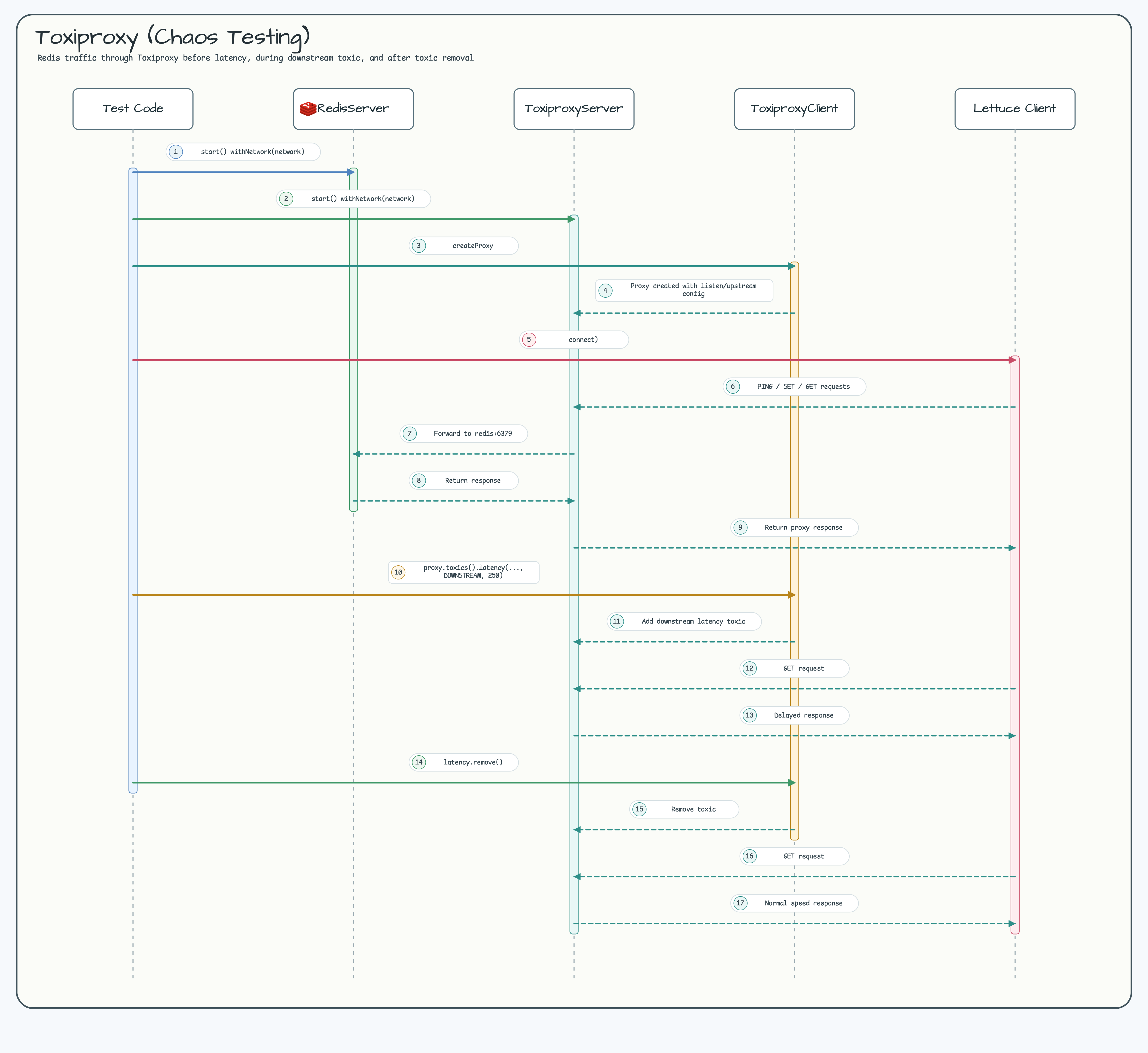Click 'Normal speed response' message label
Screen dimensions: 1148x1053
794,903
